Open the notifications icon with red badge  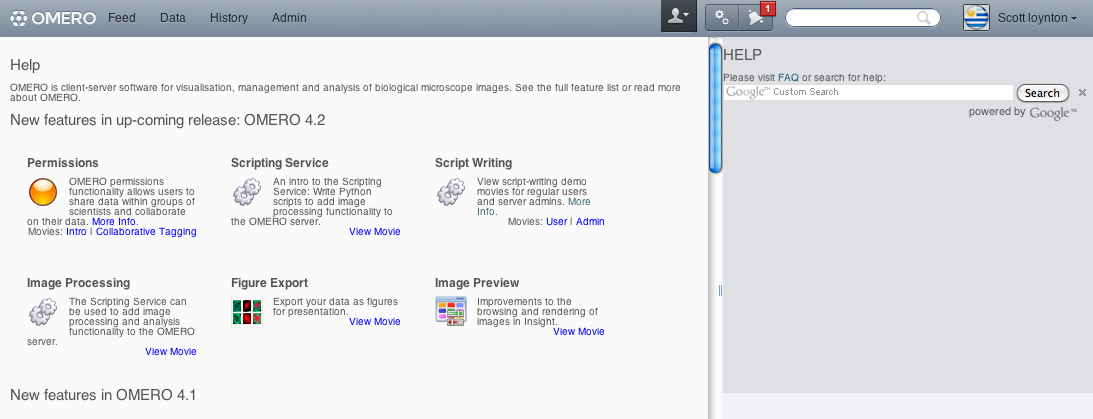[x=758, y=17]
